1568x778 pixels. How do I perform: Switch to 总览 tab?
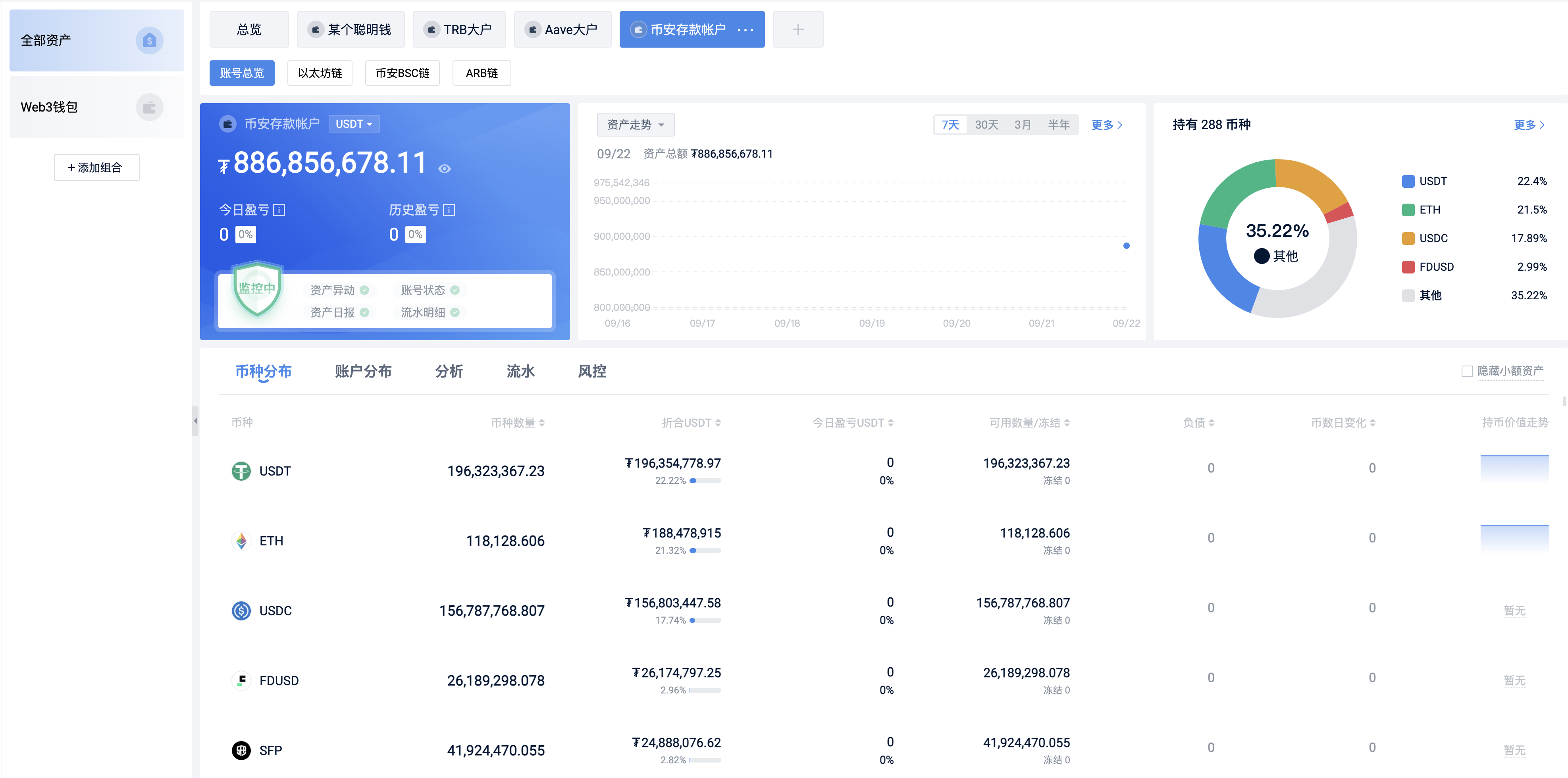point(249,29)
